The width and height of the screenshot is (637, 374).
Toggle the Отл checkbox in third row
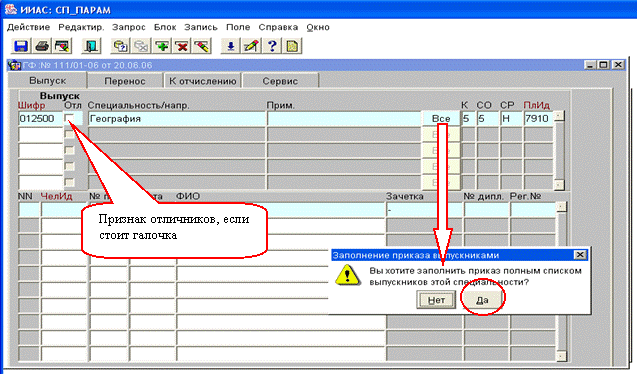click(x=70, y=150)
